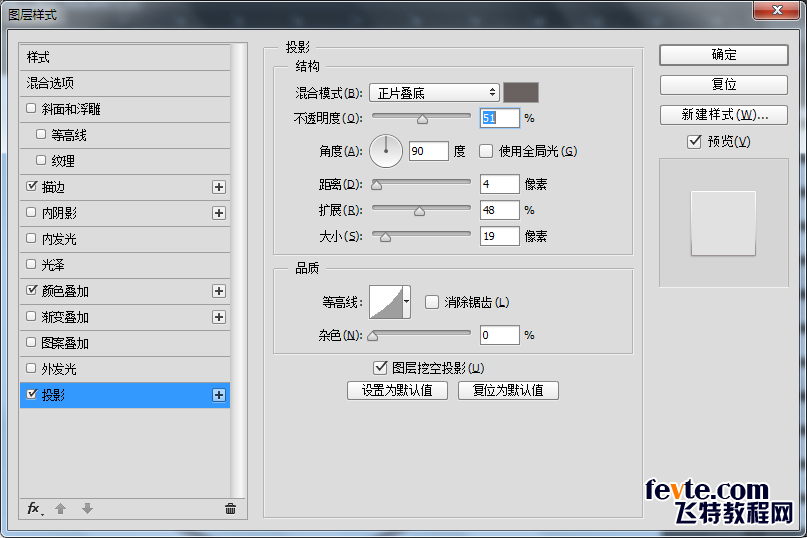Select 样式 in the left list

click(125, 57)
